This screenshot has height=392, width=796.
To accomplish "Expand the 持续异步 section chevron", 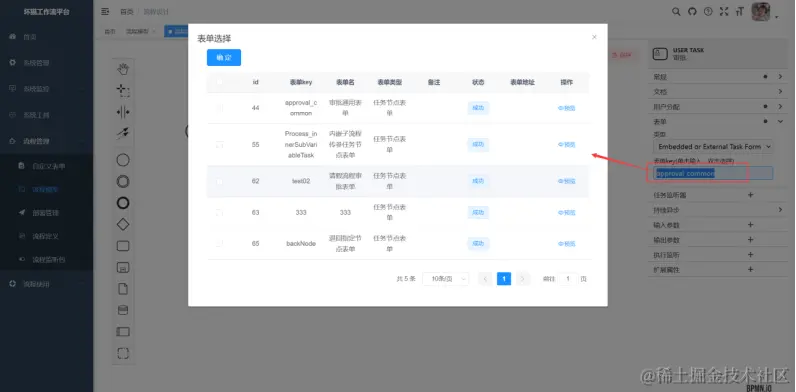I will click(x=780, y=210).
